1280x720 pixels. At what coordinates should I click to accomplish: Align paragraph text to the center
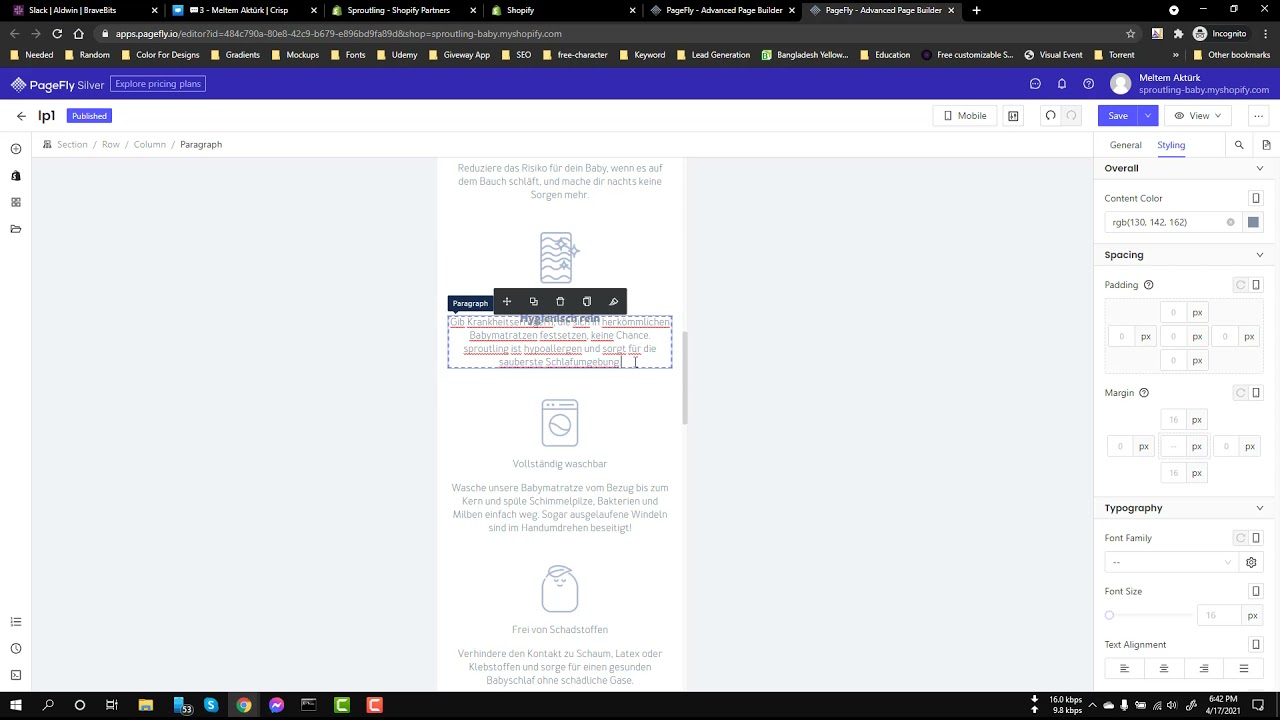(x=1164, y=668)
